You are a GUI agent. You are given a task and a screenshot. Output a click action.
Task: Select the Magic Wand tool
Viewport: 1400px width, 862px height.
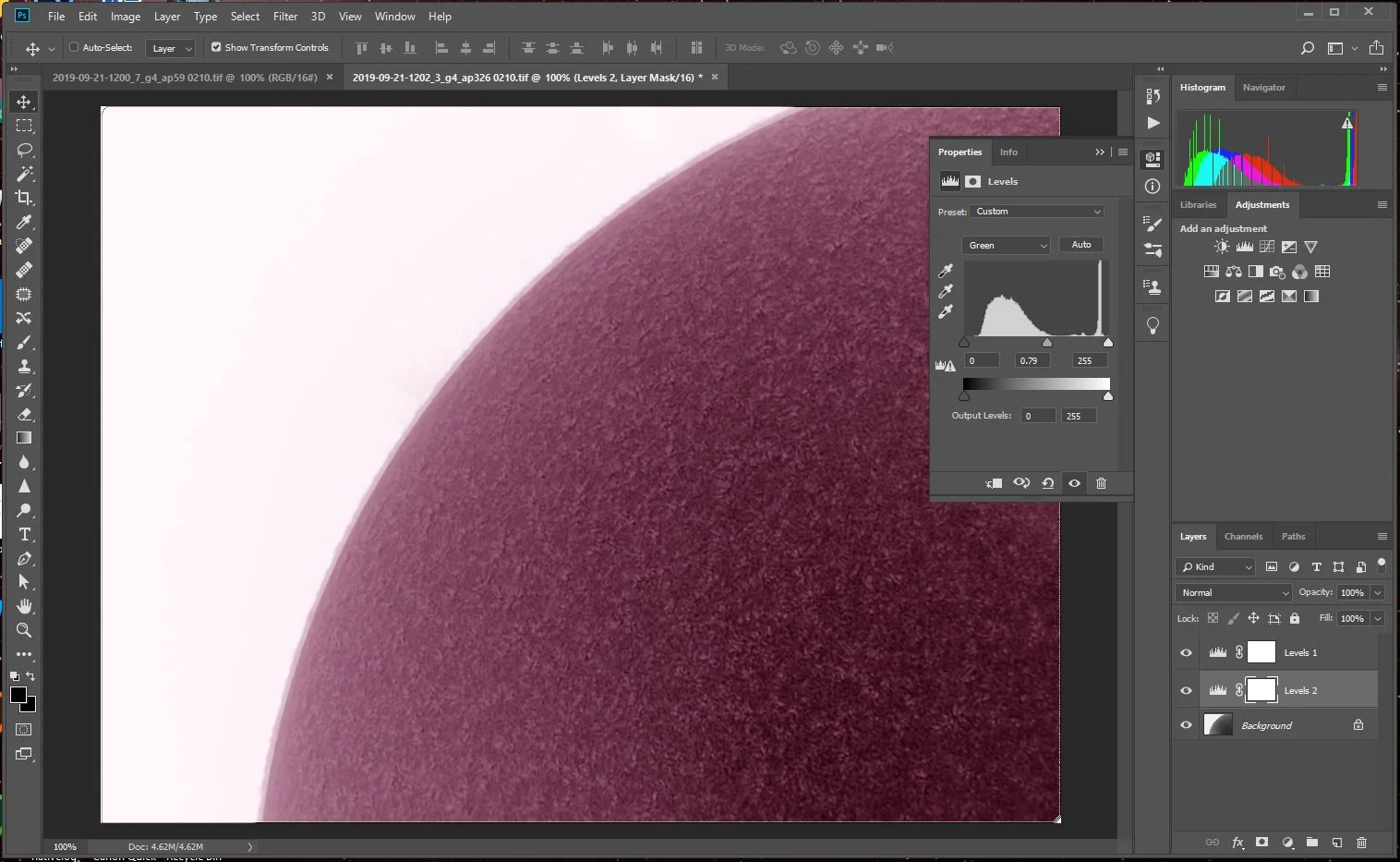pos(24,174)
